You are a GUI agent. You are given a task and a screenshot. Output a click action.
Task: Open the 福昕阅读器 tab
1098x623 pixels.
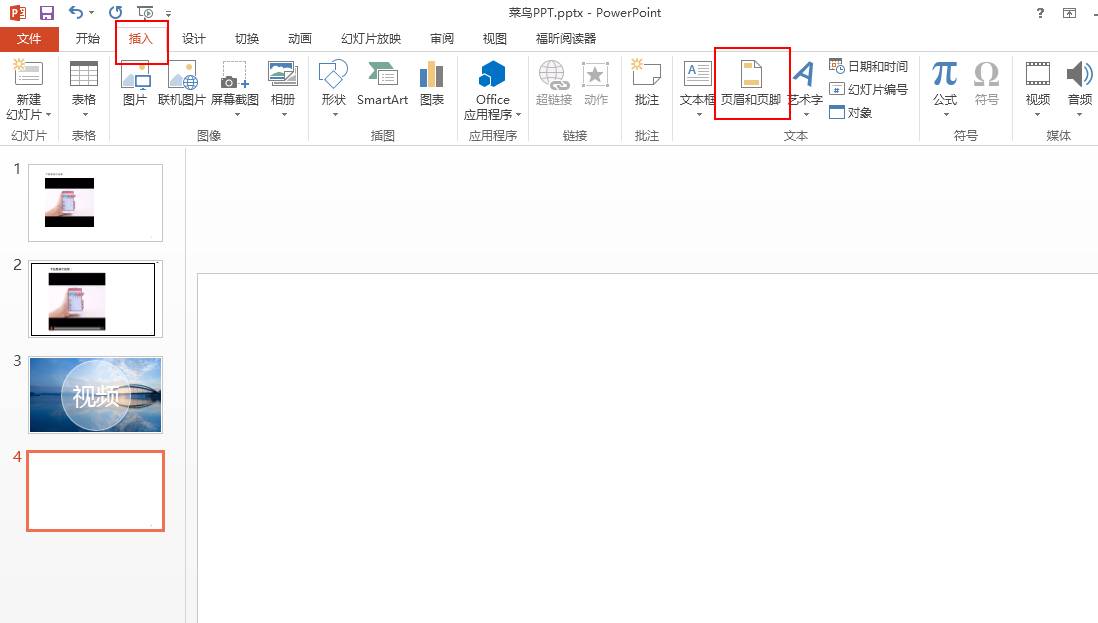tap(566, 38)
